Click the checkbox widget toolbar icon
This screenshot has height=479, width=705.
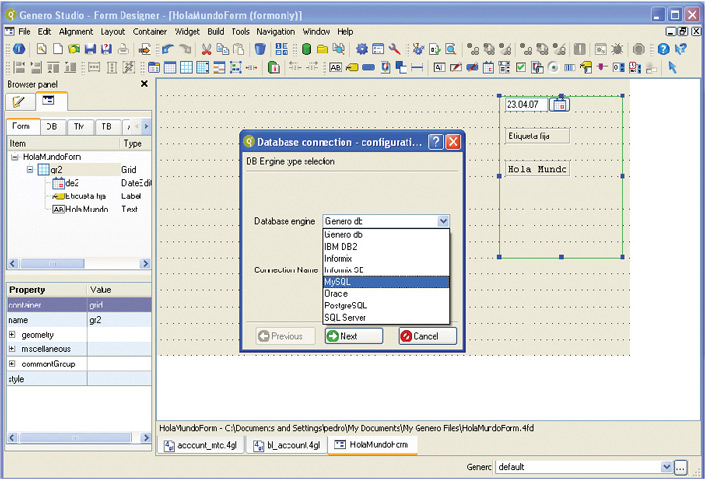point(521,68)
